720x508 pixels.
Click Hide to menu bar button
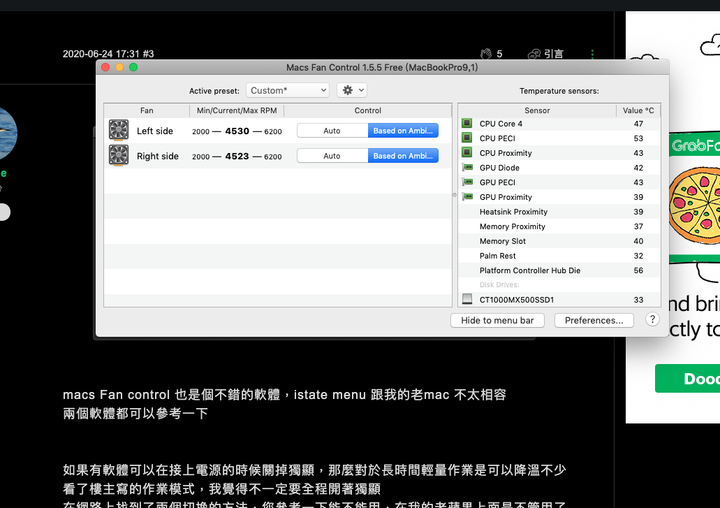tap(497, 320)
